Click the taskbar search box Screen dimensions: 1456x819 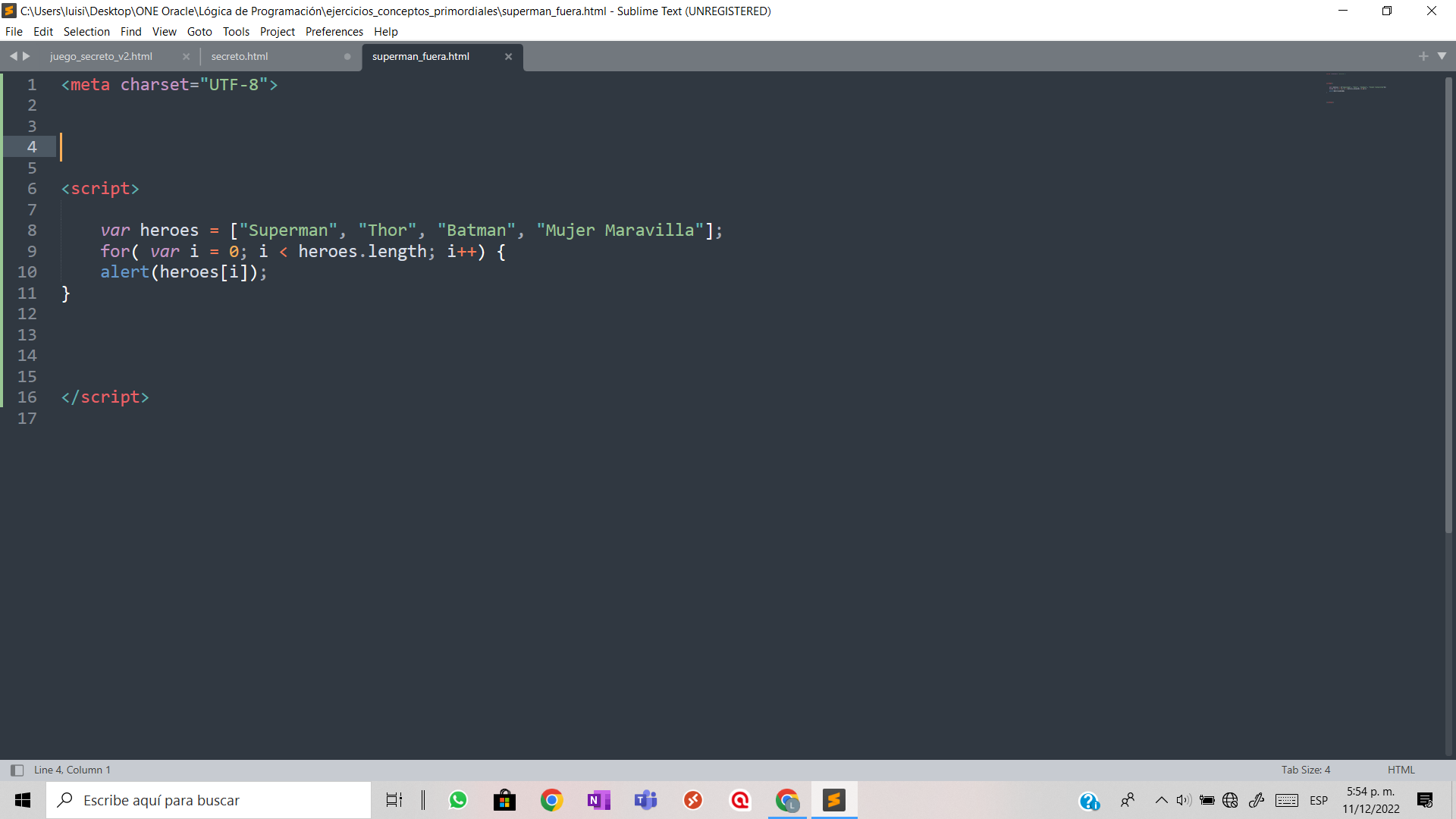click(x=209, y=800)
